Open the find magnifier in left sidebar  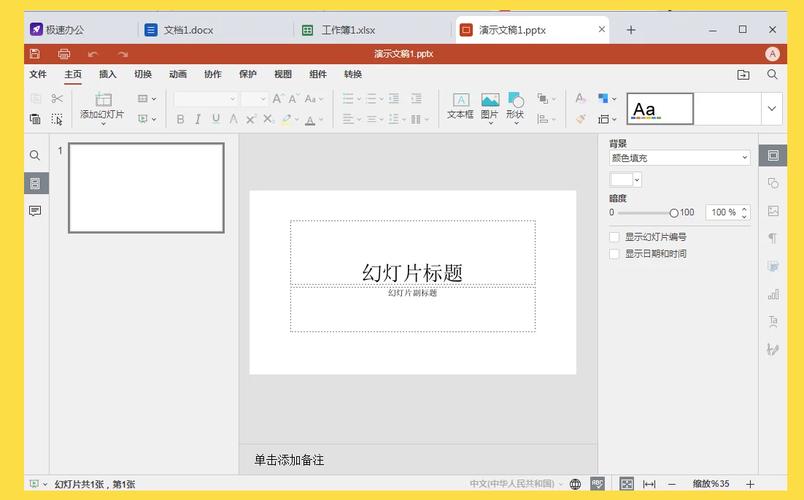(35, 155)
